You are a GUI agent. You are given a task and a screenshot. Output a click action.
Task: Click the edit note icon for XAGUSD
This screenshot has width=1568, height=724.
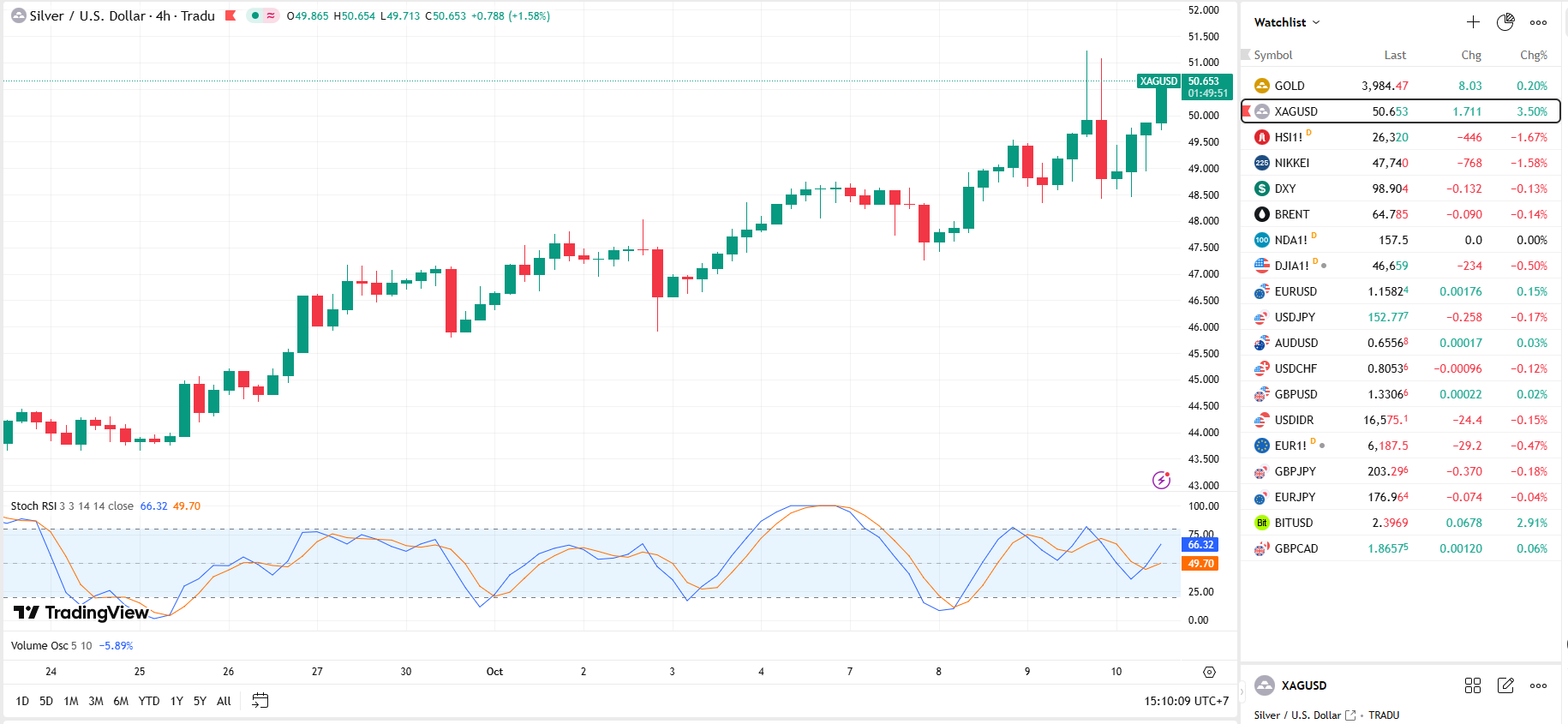click(x=1505, y=685)
